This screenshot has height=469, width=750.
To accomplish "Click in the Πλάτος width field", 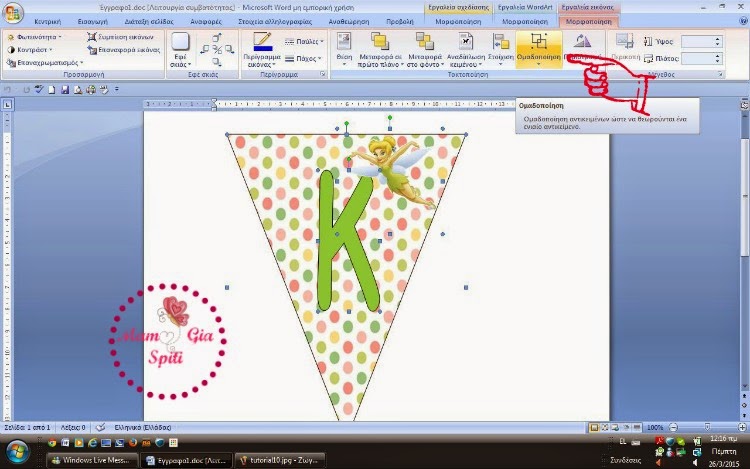I will (698, 58).
